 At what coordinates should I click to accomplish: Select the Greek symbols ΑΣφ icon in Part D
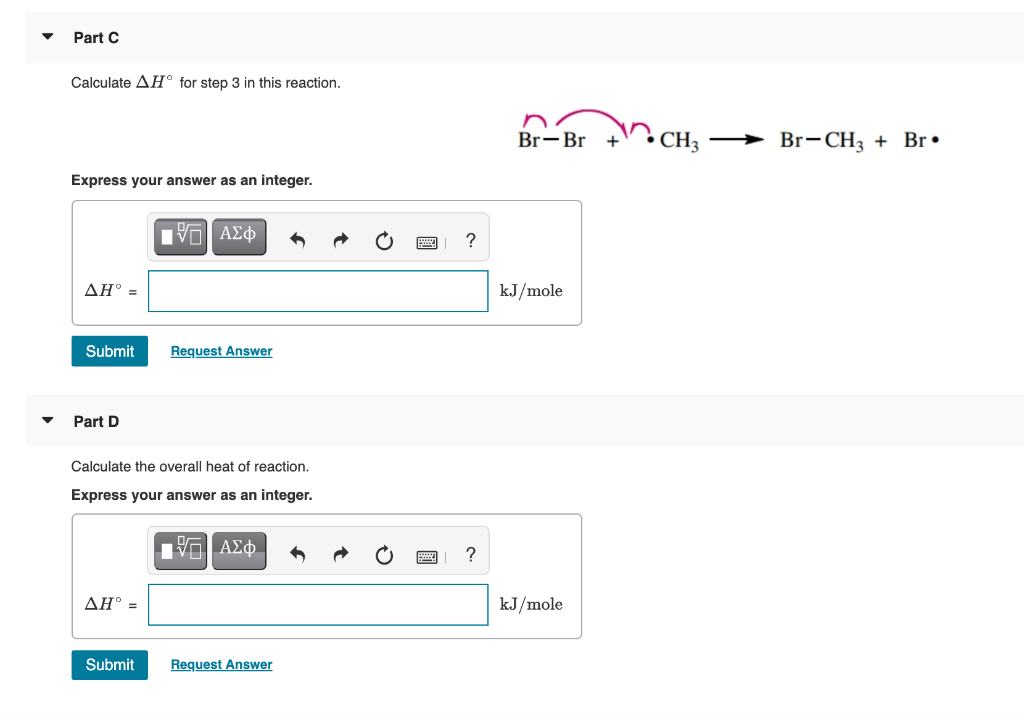point(239,551)
